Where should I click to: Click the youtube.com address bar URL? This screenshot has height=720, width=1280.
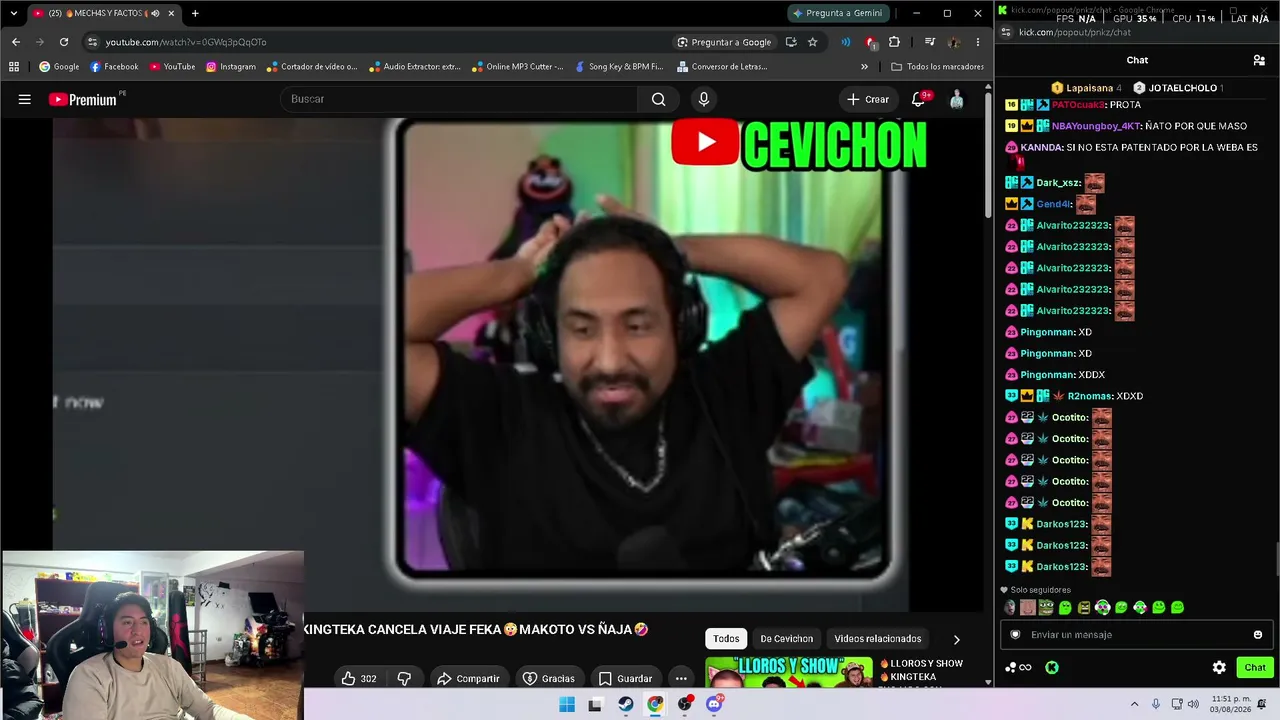pyautogui.click(x=186, y=42)
